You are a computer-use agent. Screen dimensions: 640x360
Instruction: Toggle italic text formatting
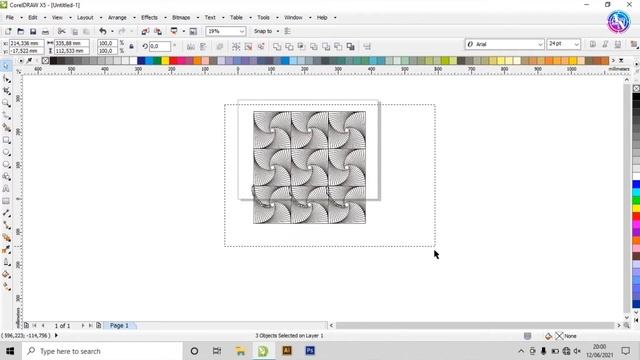605,44
